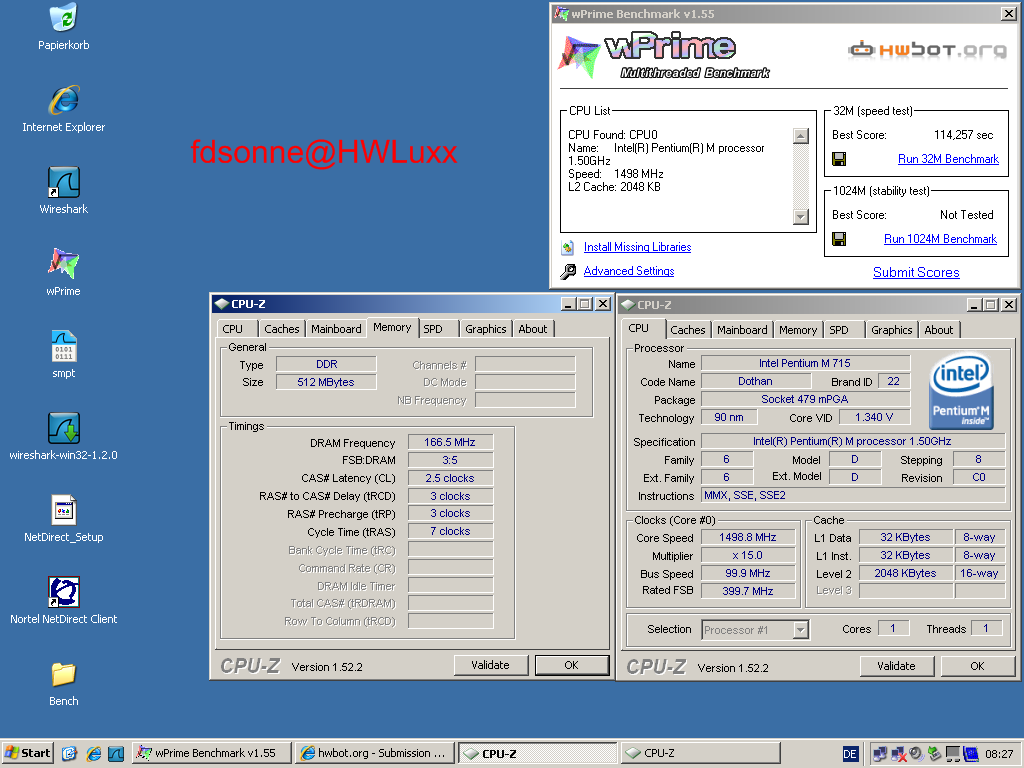The image size is (1024, 768).
Task: Open the Advanced Settings link
Action: [629, 271]
